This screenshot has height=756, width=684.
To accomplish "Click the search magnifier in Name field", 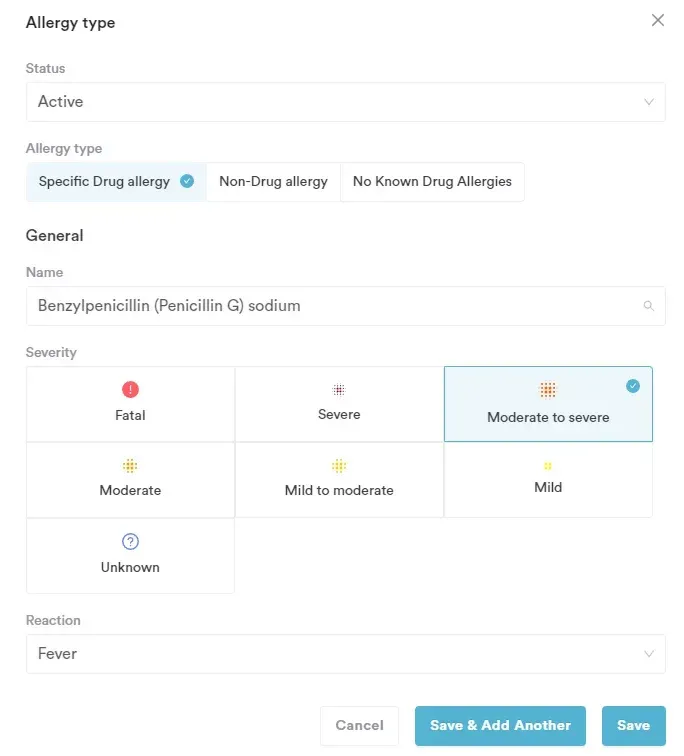I will [x=648, y=306].
